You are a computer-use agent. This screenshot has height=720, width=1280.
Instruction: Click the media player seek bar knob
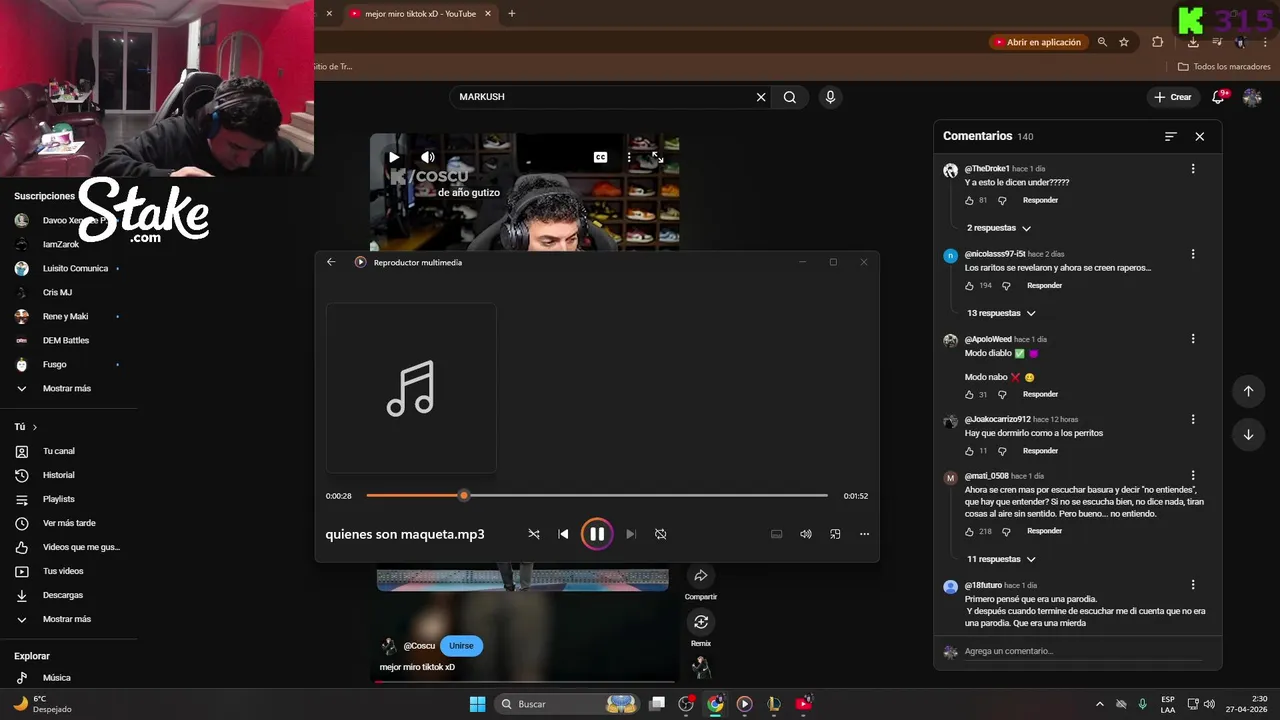click(x=463, y=495)
